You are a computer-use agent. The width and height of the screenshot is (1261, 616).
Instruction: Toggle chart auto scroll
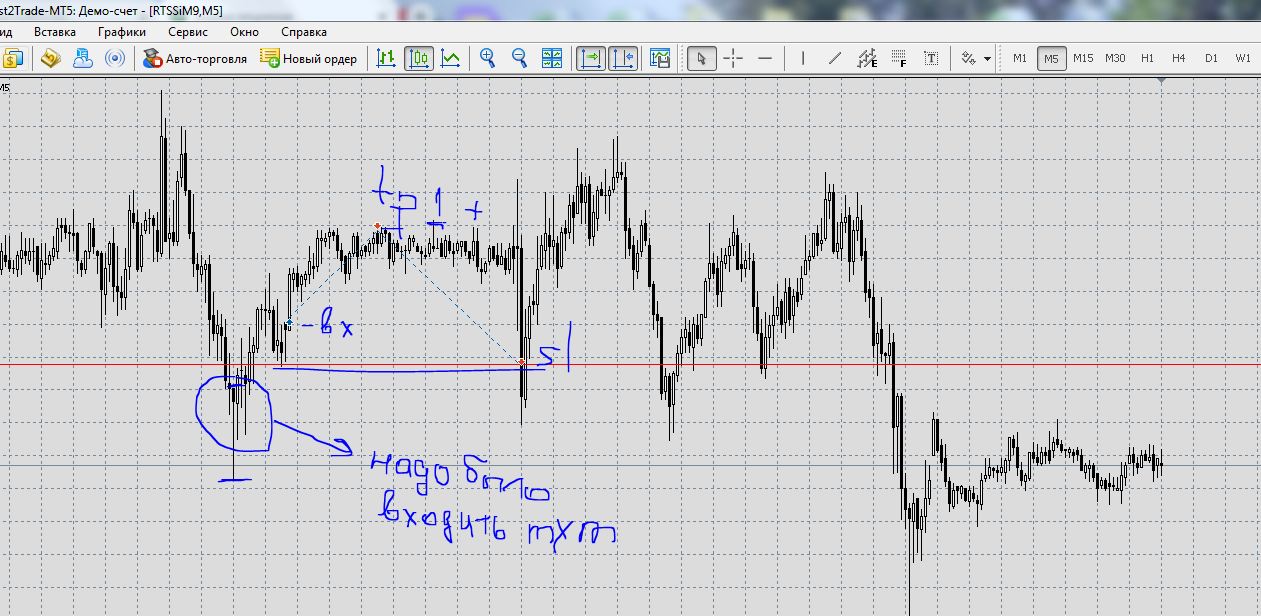[591, 58]
